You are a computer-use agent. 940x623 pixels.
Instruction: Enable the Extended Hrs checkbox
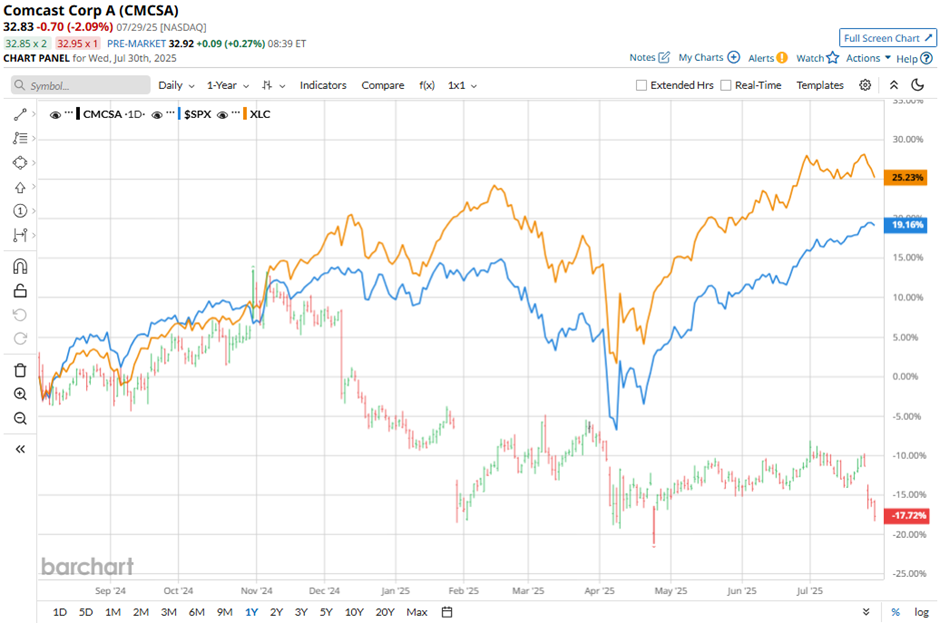point(641,85)
